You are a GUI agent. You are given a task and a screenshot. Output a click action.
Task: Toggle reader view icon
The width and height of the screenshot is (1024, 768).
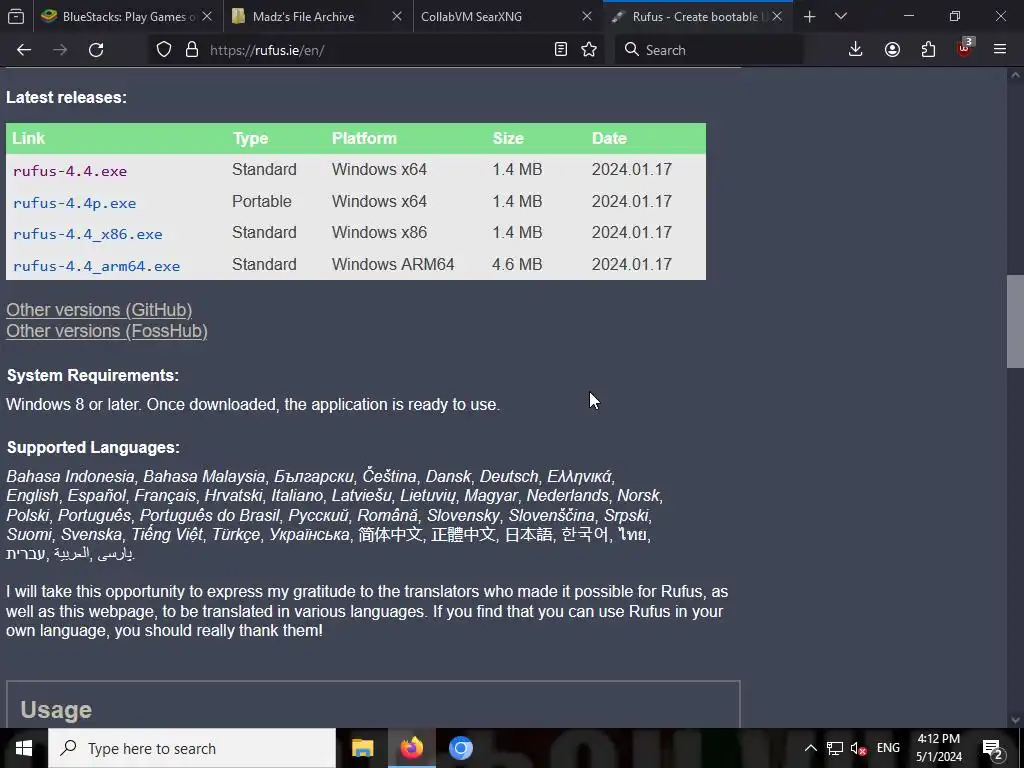tap(560, 50)
